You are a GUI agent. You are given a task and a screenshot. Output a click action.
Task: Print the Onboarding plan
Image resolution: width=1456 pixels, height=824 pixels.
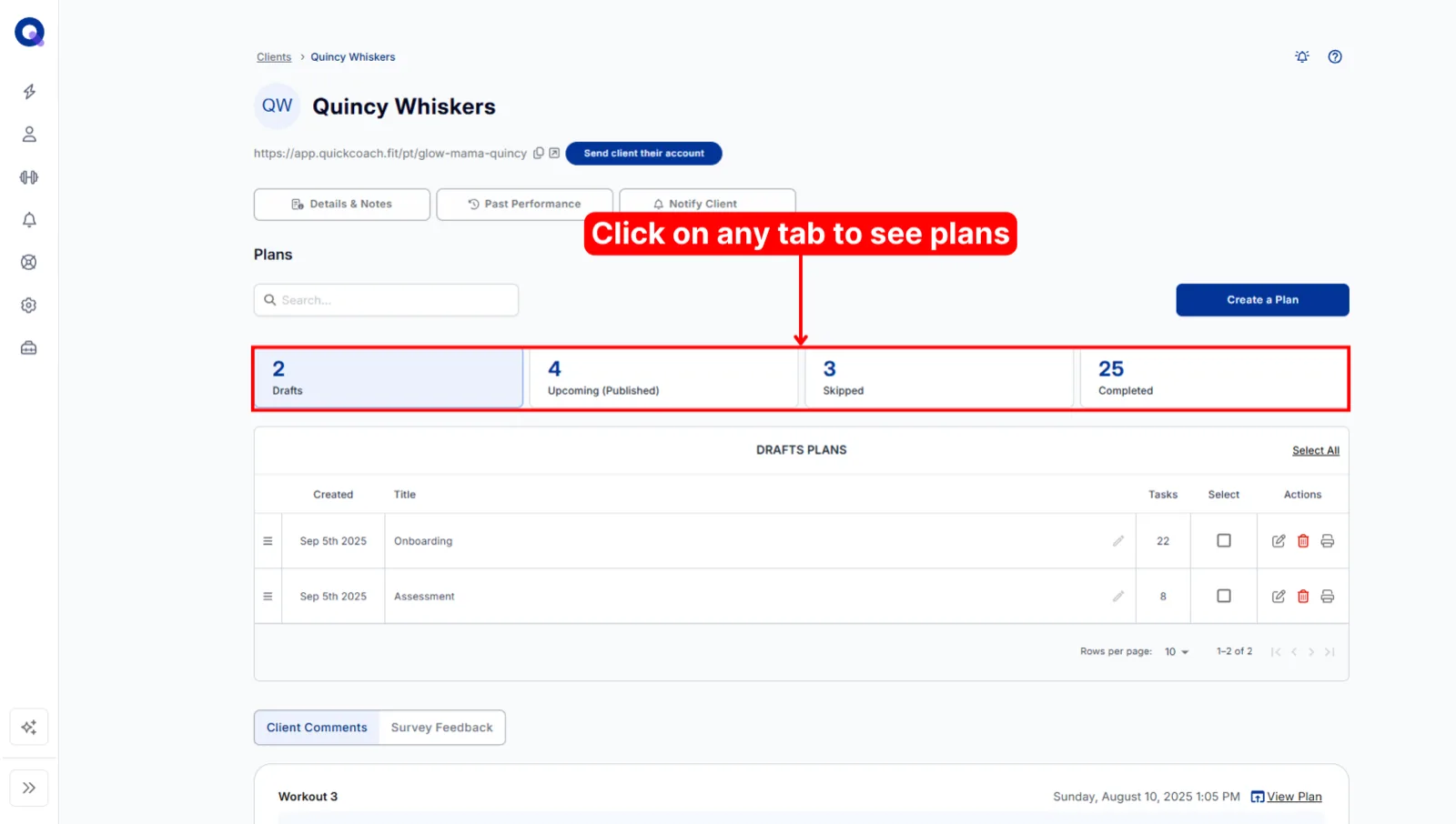pyautogui.click(x=1328, y=541)
